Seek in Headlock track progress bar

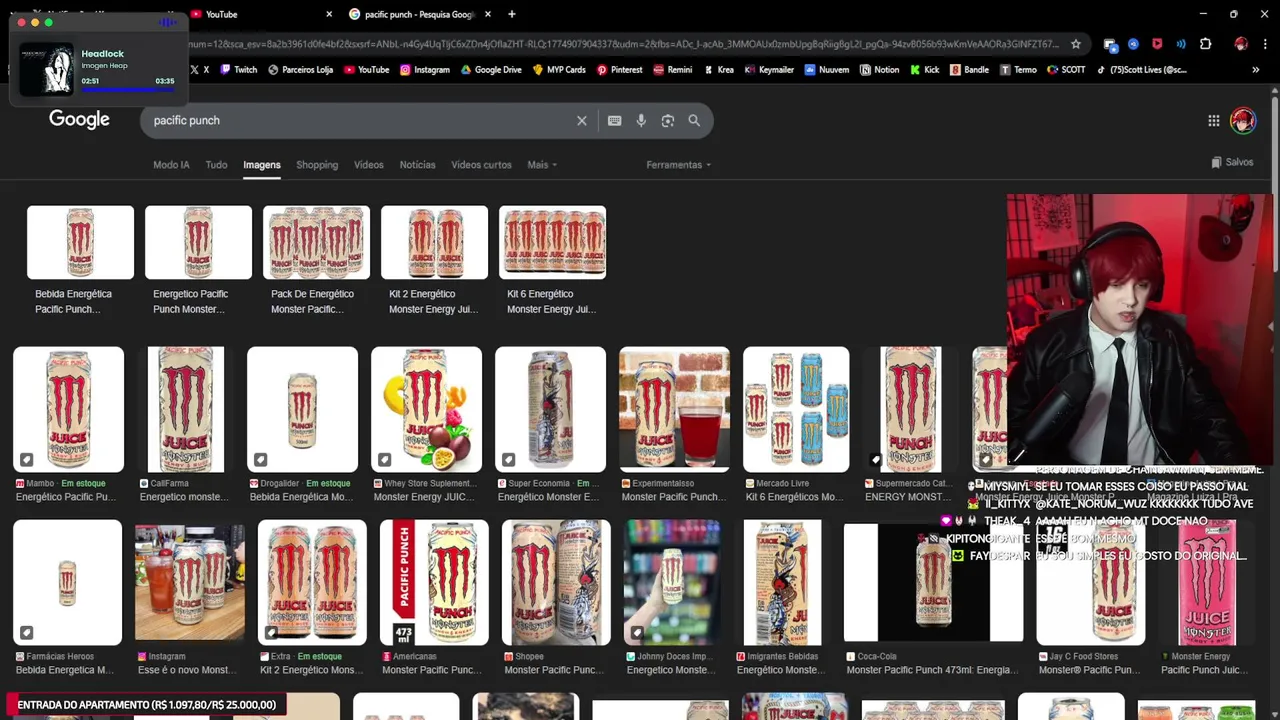pos(128,89)
